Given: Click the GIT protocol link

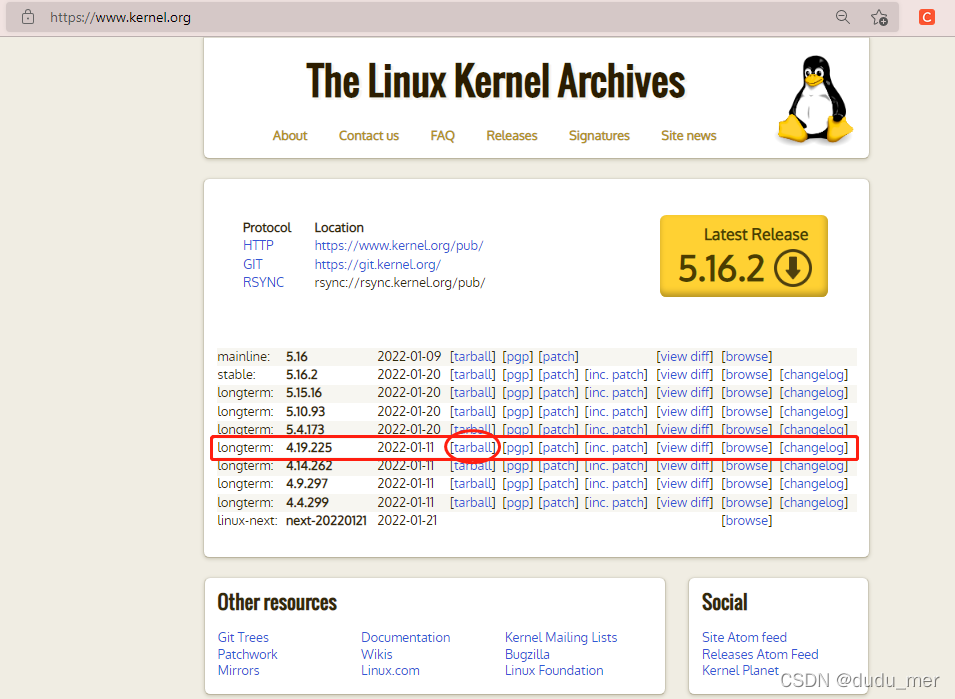Looking at the screenshot, I should point(253,264).
